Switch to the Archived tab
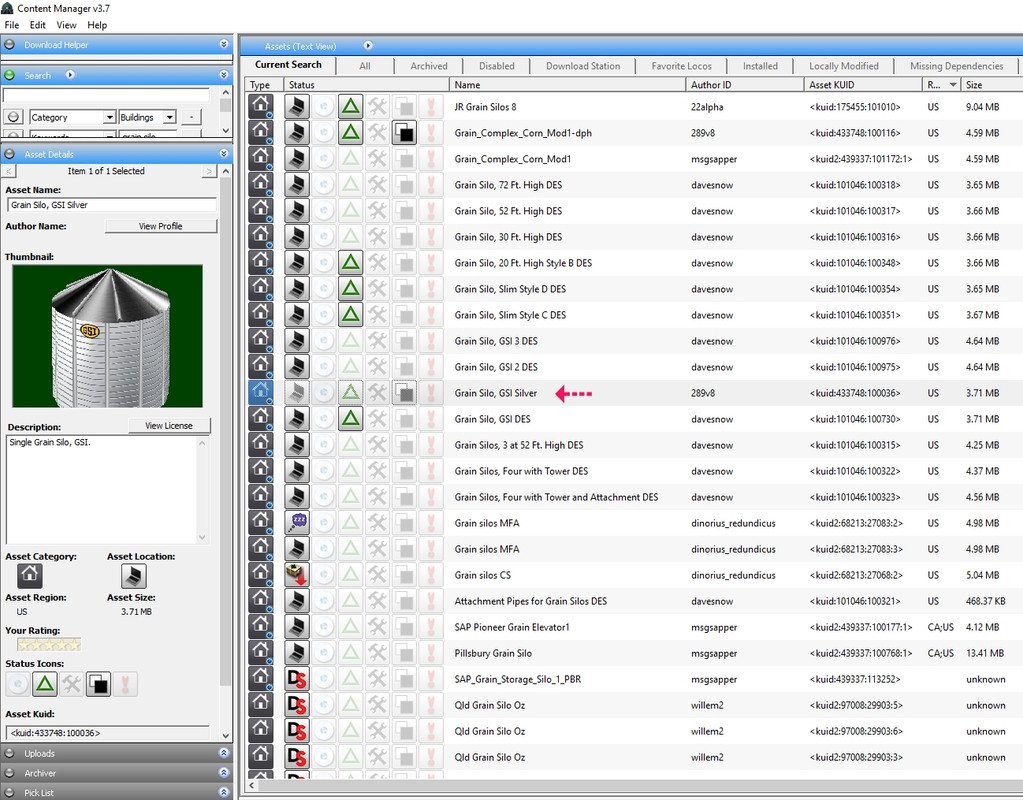Screen dimensions: 1023x800 coord(429,66)
